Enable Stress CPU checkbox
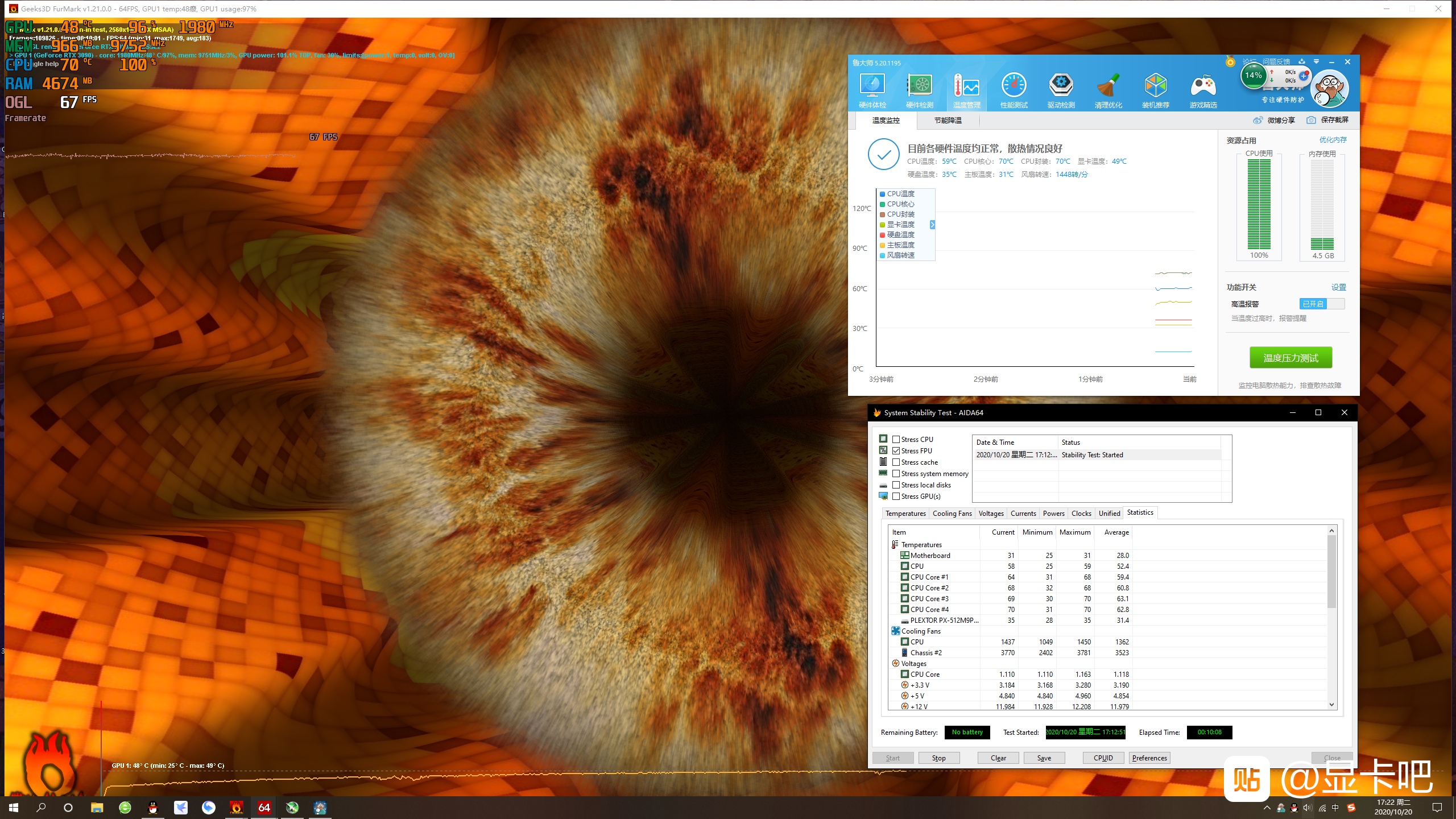 896,439
